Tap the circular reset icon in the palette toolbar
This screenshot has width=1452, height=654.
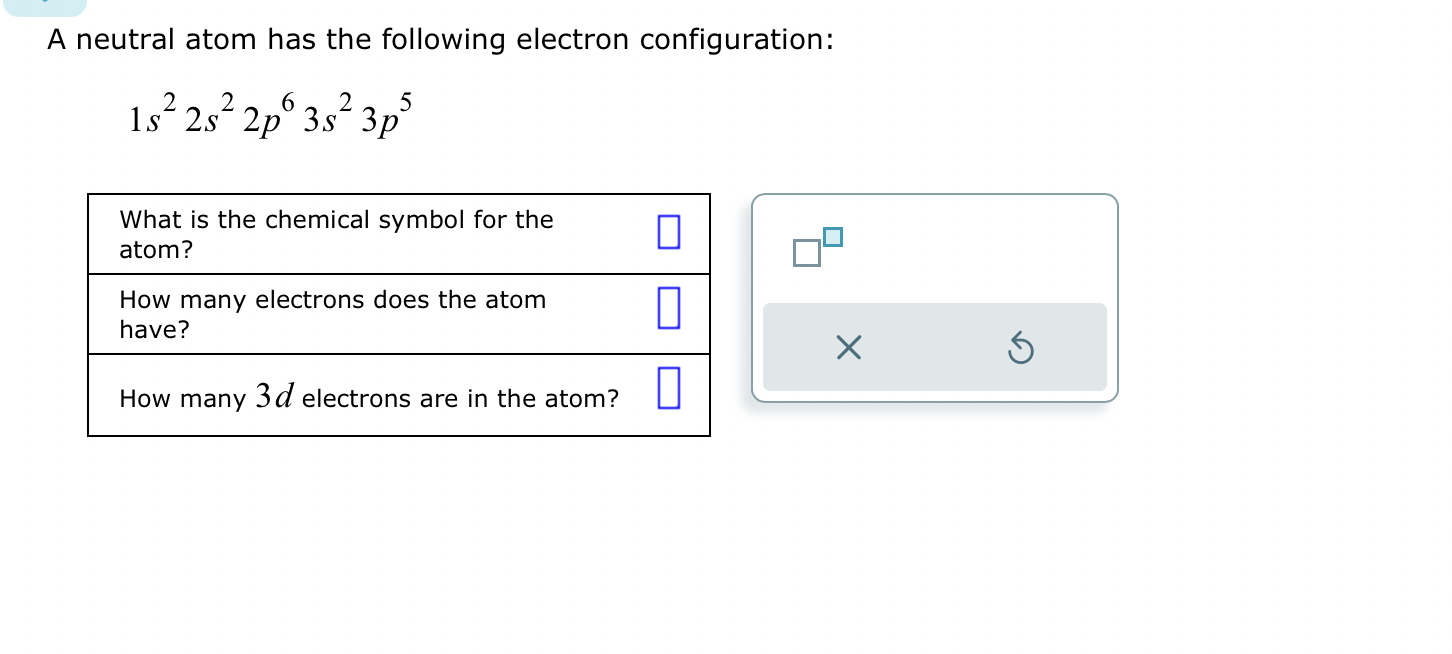point(1020,347)
